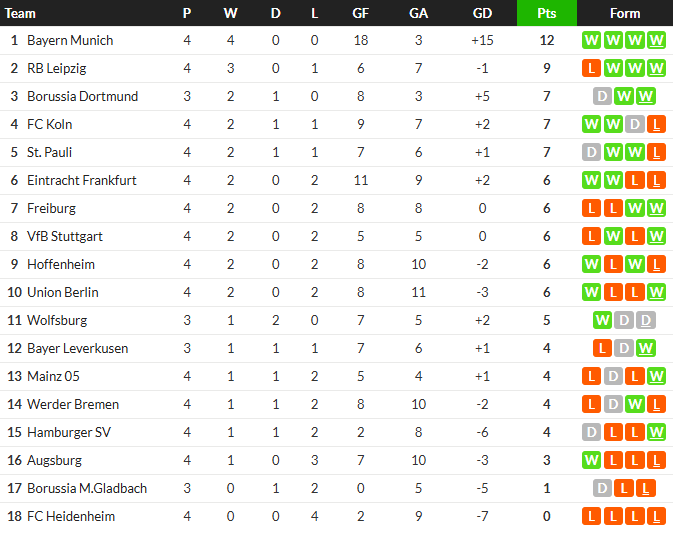Sort by the GD column header
Viewport: 673px width, 538px height.
tap(482, 13)
